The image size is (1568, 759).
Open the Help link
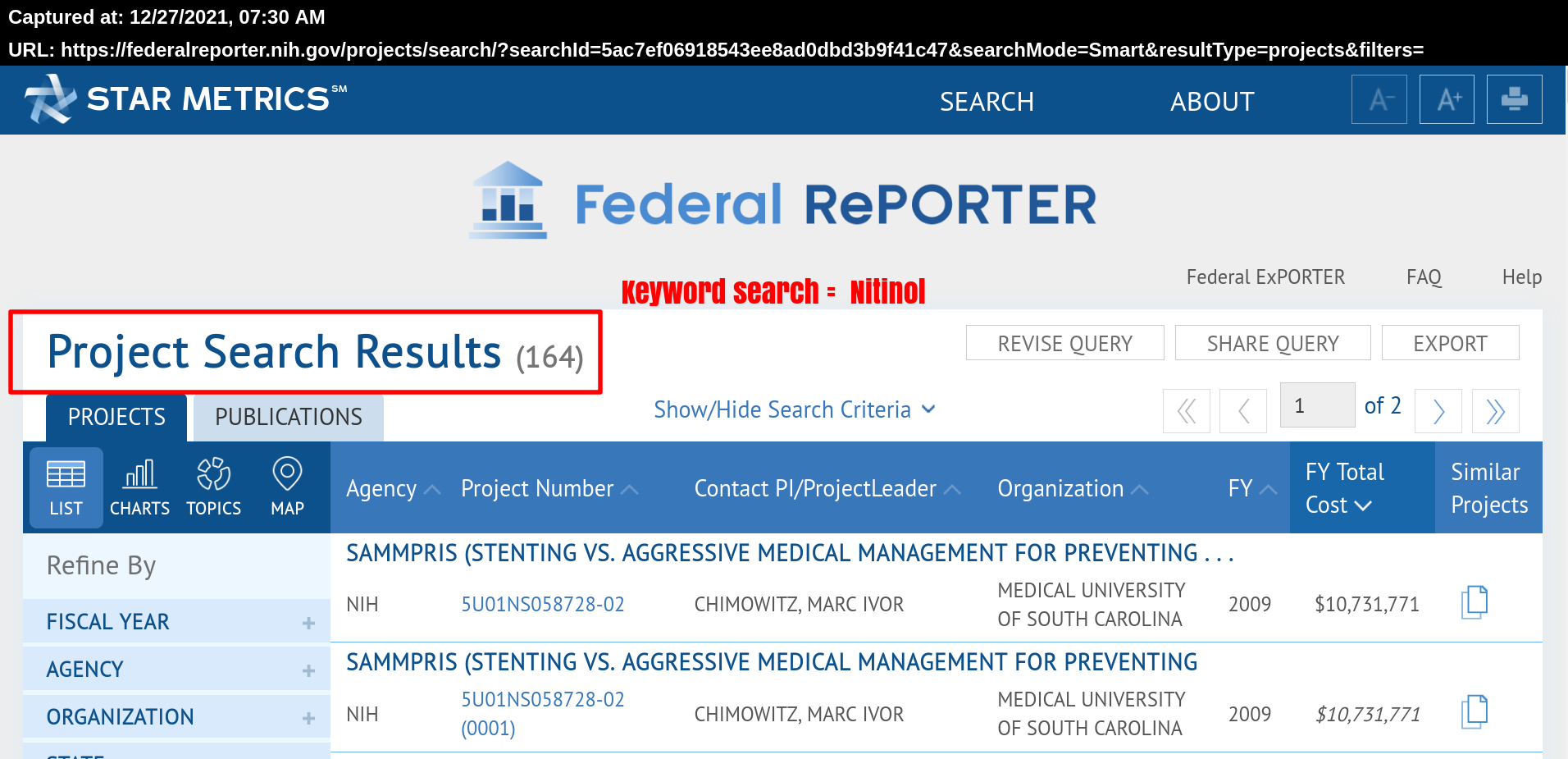(x=1522, y=277)
